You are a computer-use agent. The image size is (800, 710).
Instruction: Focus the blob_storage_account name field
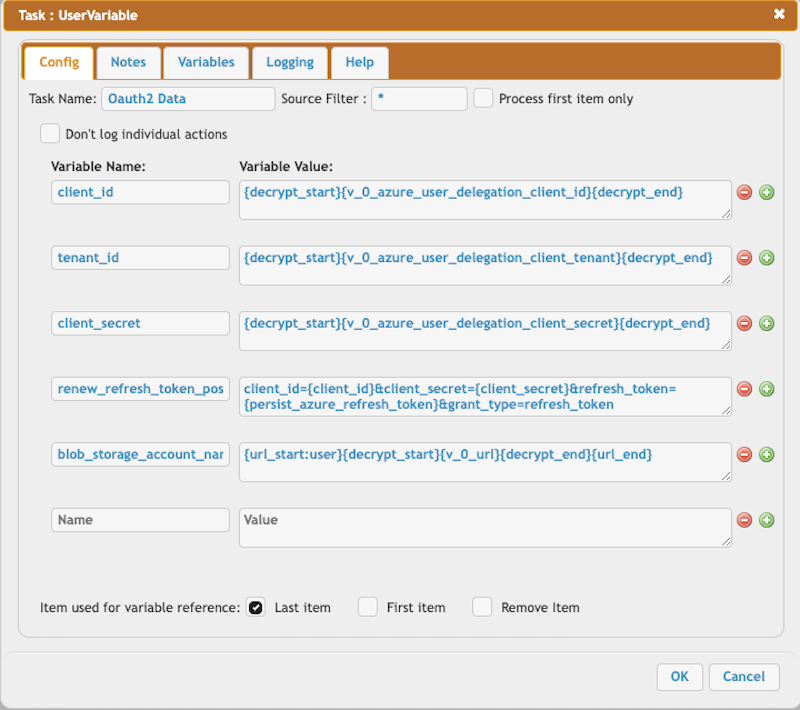tap(140, 454)
